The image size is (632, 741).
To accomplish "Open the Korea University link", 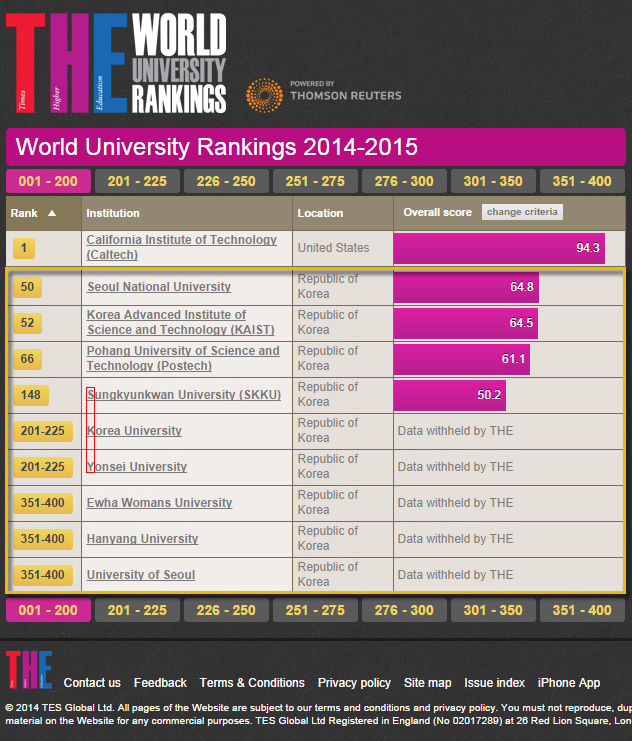I will [x=134, y=431].
